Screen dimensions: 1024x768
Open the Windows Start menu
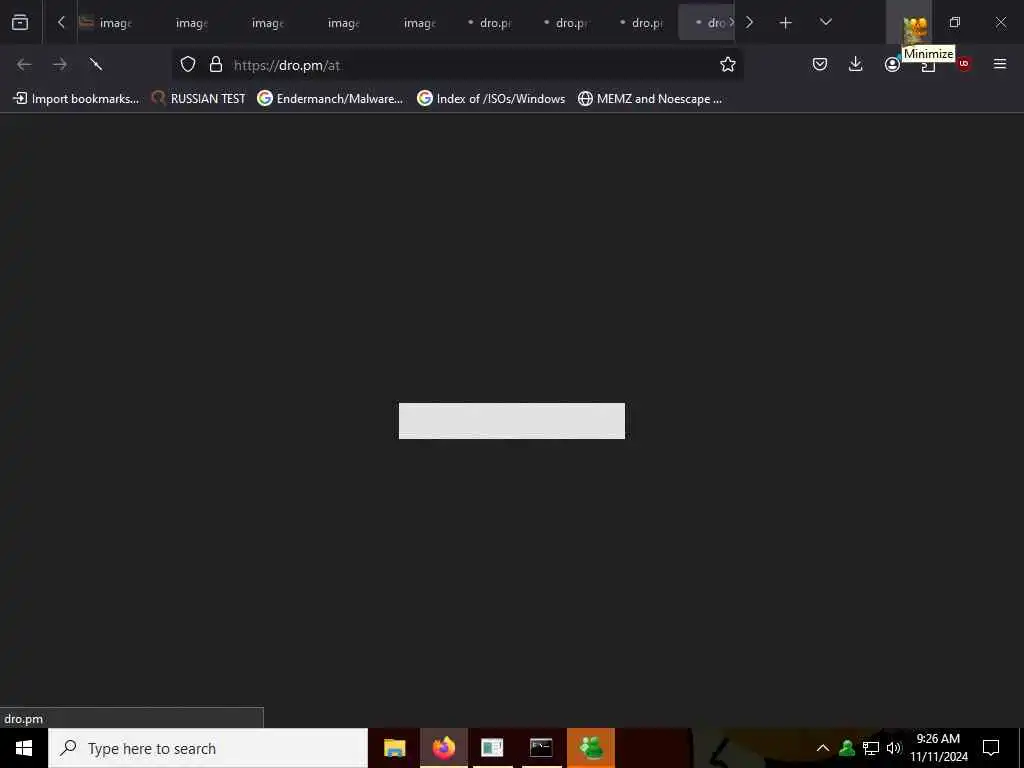pyautogui.click(x=24, y=748)
